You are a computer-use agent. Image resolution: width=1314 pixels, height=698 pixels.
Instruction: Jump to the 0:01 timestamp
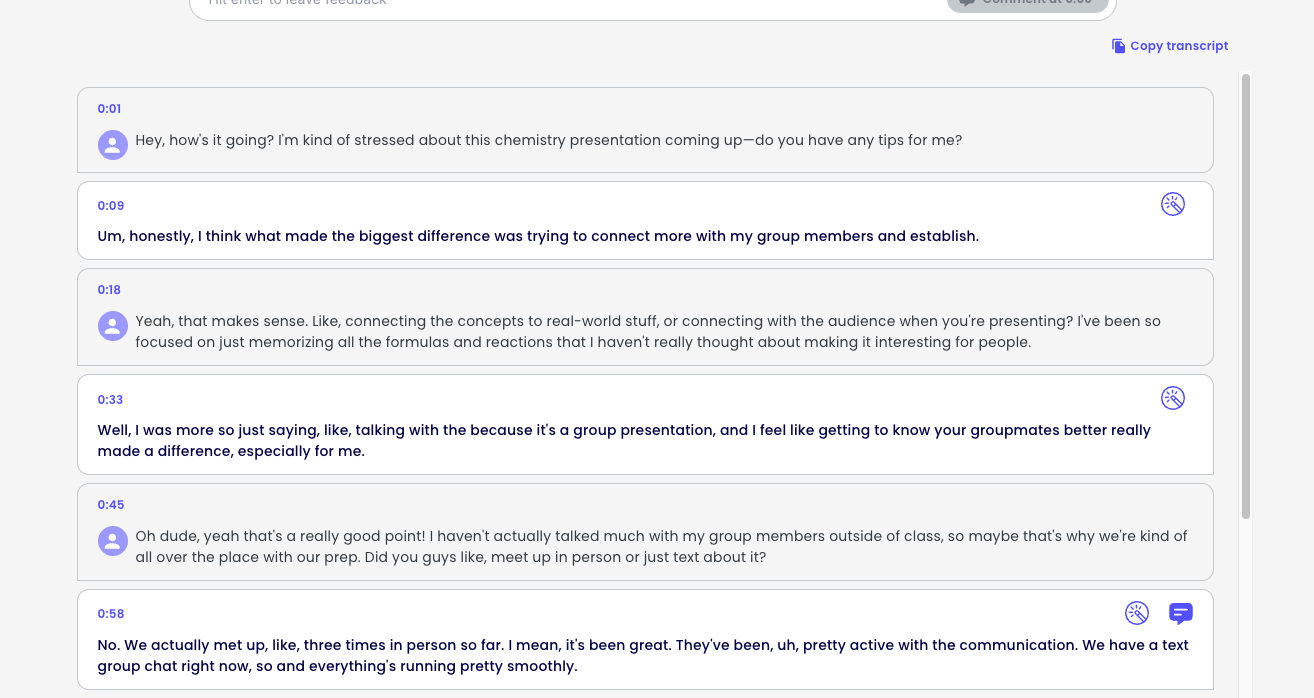tap(109, 109)
